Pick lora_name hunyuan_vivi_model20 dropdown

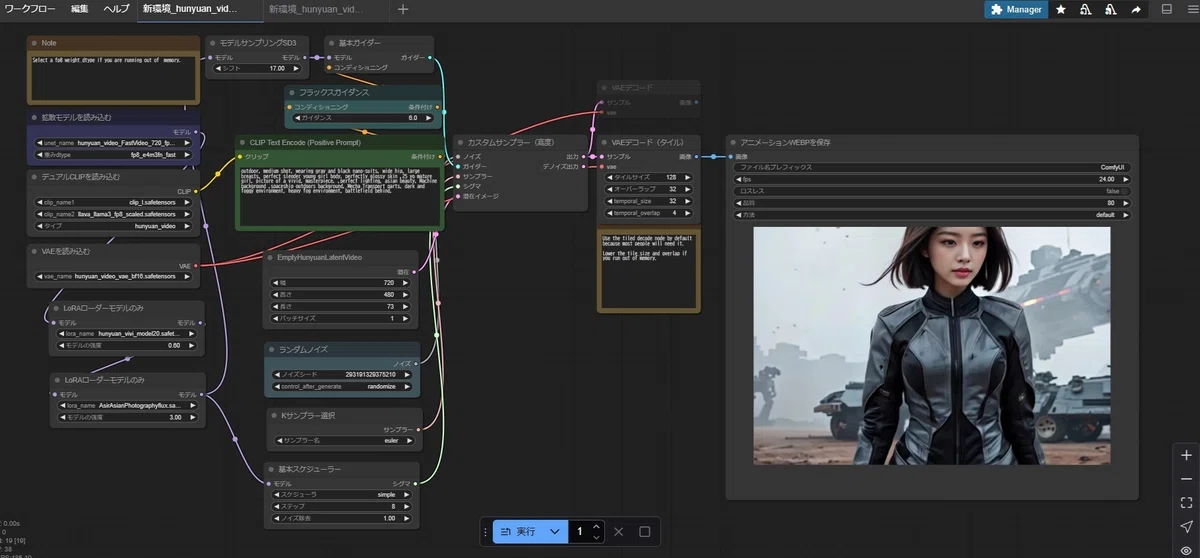tap(125, 333)
